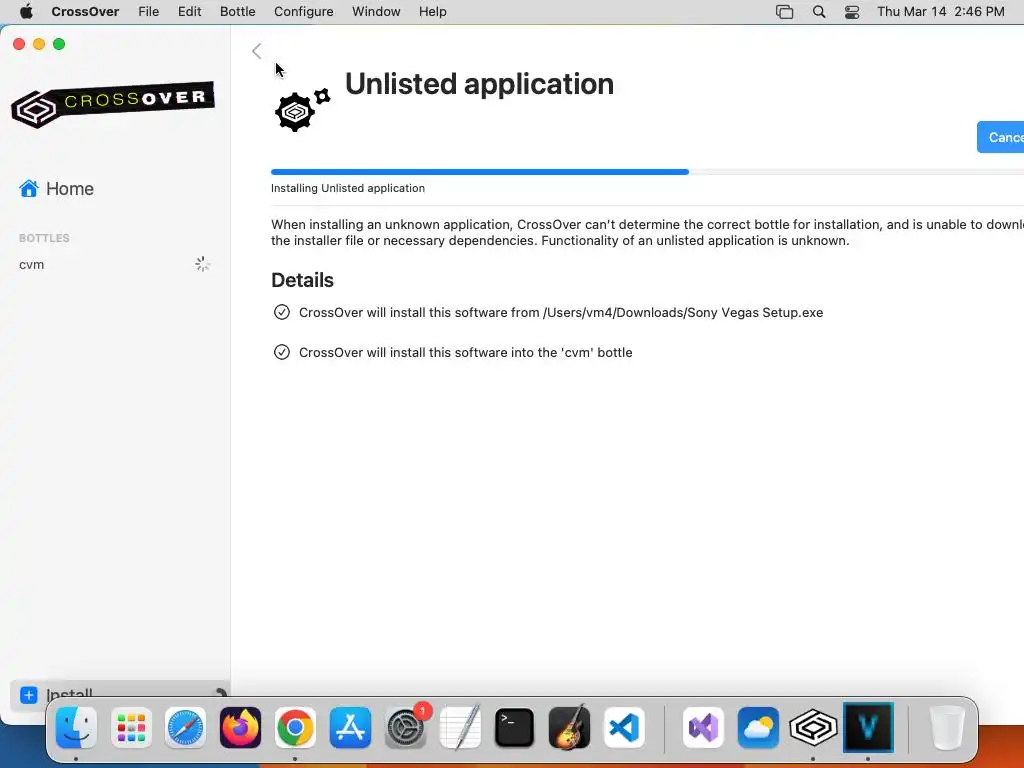The image size is (1024, 768).
Task: Click the yellow minimize window button
Action: pyautogui.click(x=39, y=44)
